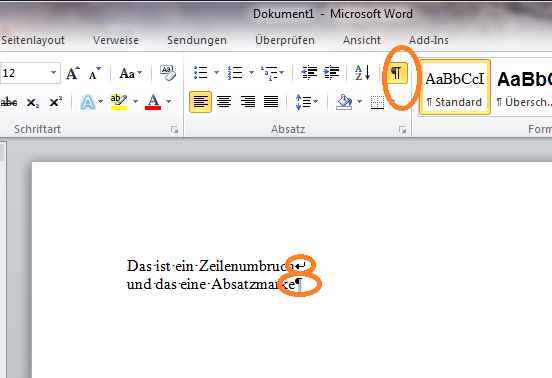Image resolution: width=552 pixels, height=378 pixels.
Task: Open the Ansicht tab
Action: pos(362,40)
